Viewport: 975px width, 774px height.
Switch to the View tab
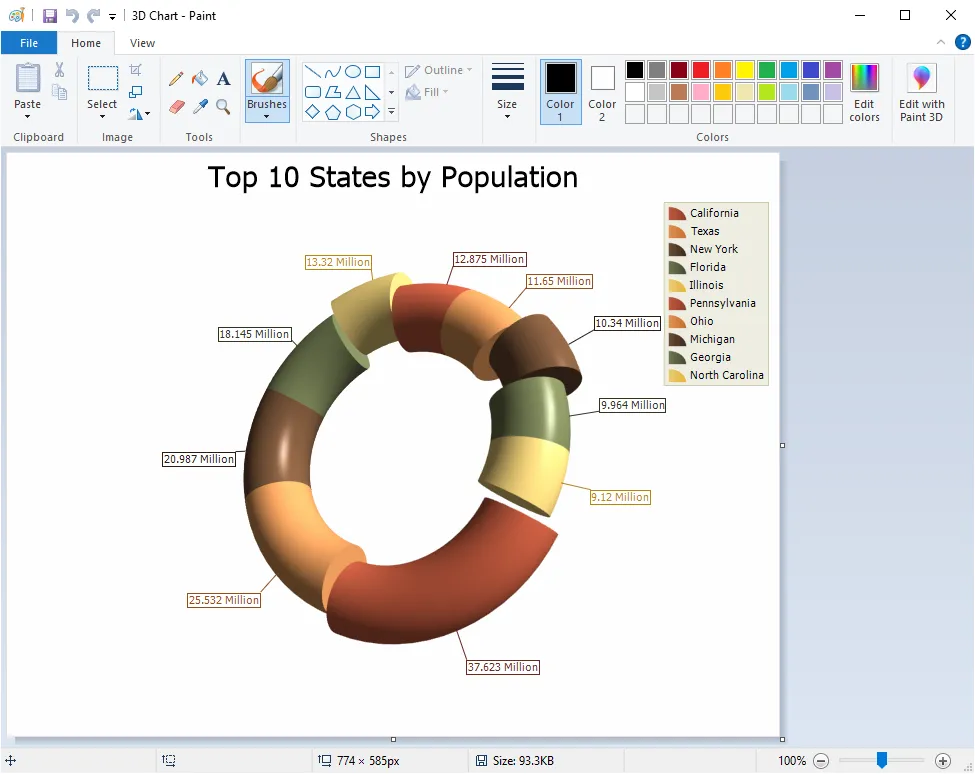tap(141, 43)
